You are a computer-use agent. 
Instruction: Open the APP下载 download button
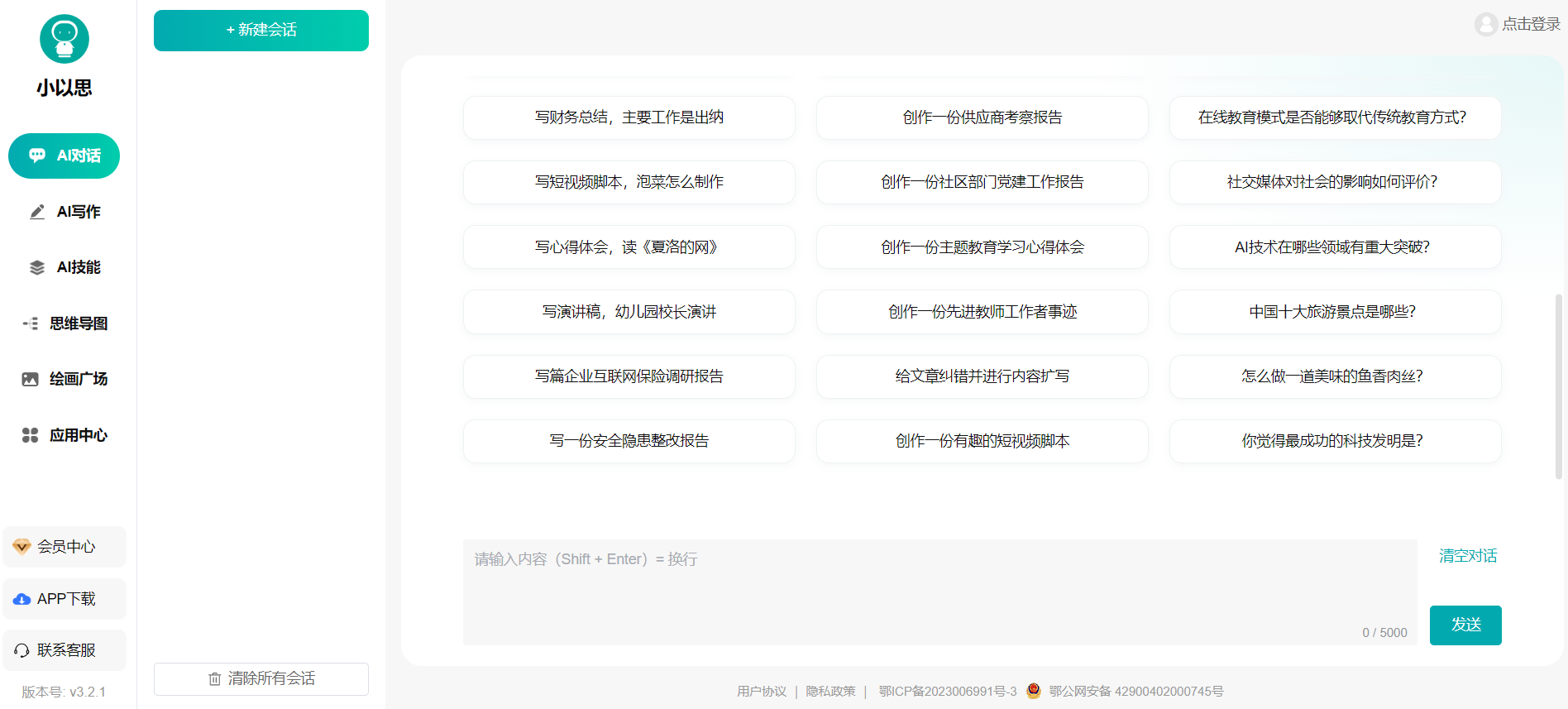pyautogui.click(x=65, y=599)
